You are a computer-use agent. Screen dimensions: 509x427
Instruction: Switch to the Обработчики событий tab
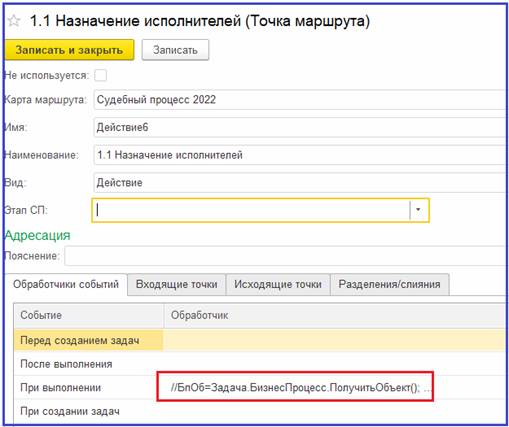pyautogui.click(x=66, y=284)
